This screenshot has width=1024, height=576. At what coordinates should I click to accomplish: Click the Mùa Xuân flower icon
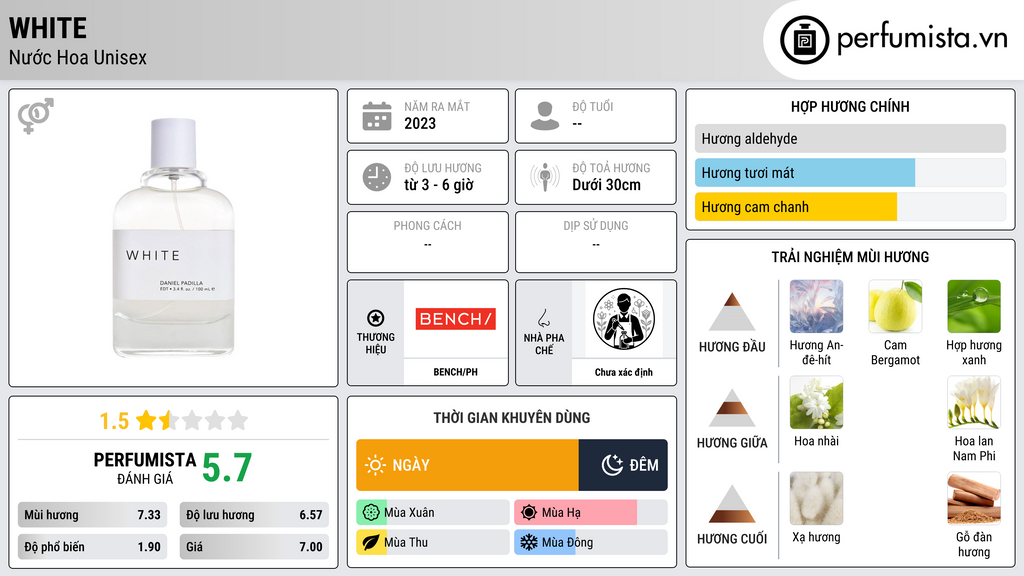click(370, 513)
